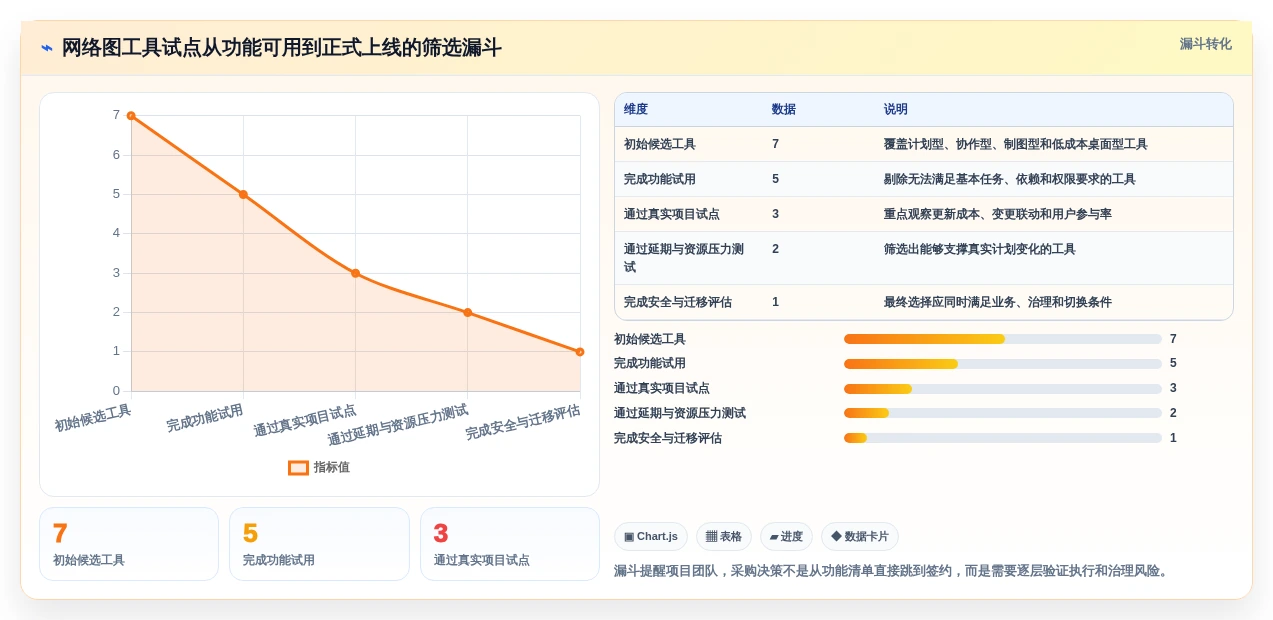
Task: Click the chart data point at value 7
Action: [131, 116]
